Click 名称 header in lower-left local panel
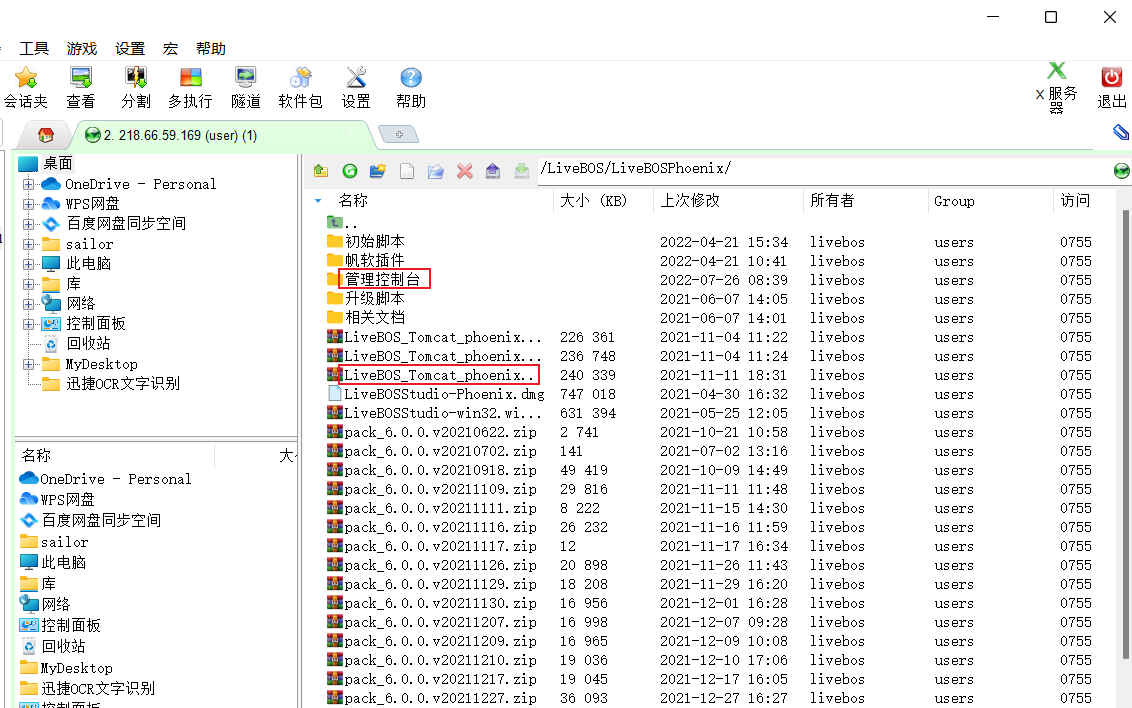This screenshot has width=1132, height=708. point(36,455)
